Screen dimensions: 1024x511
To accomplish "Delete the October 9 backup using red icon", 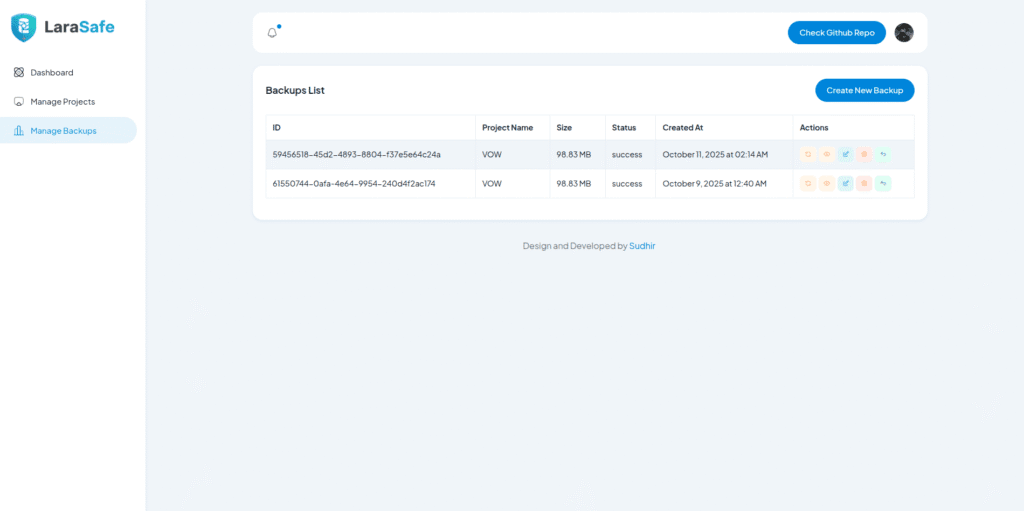I will [864, 184].
